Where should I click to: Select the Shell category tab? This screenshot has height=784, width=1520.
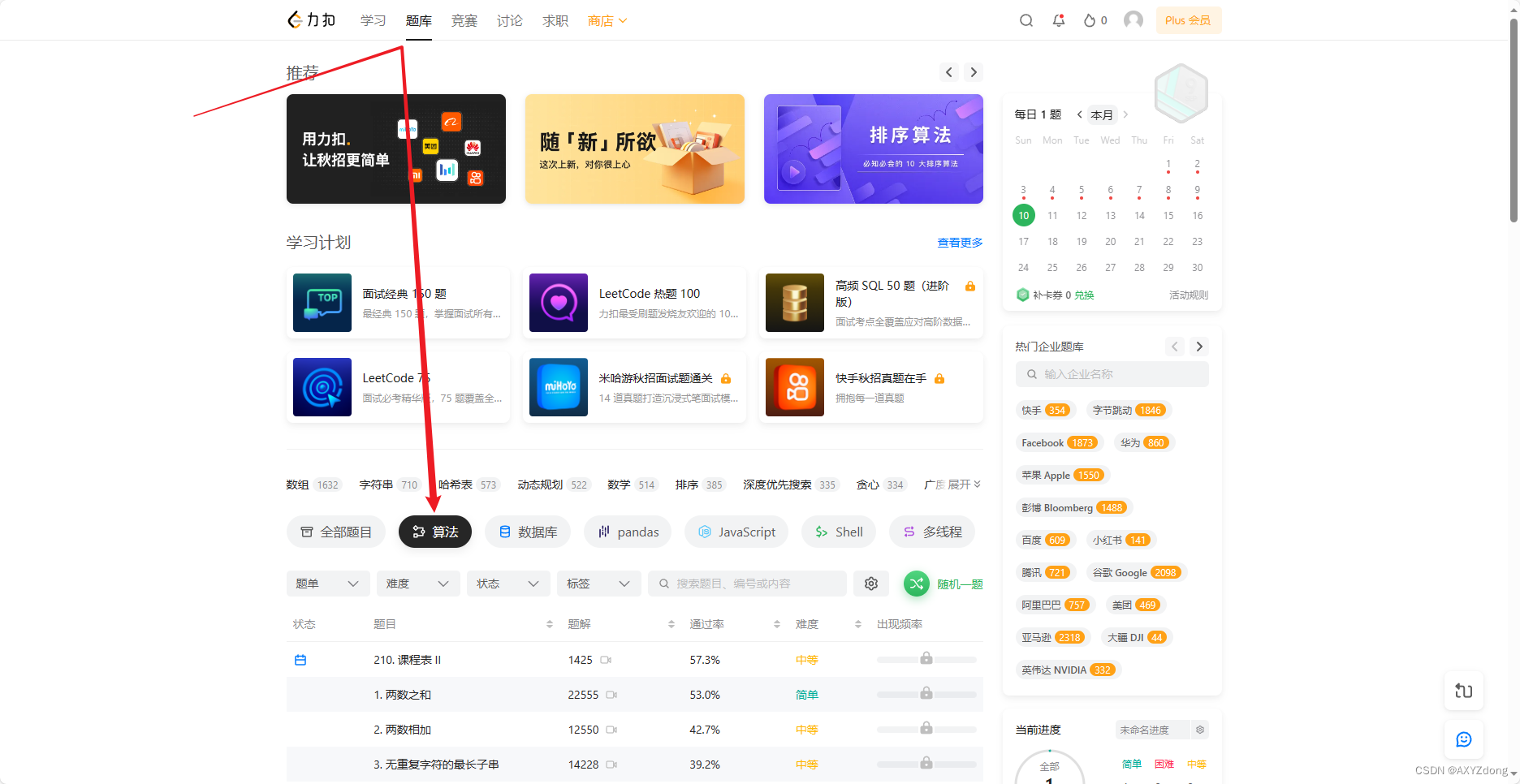pos(839,532)
